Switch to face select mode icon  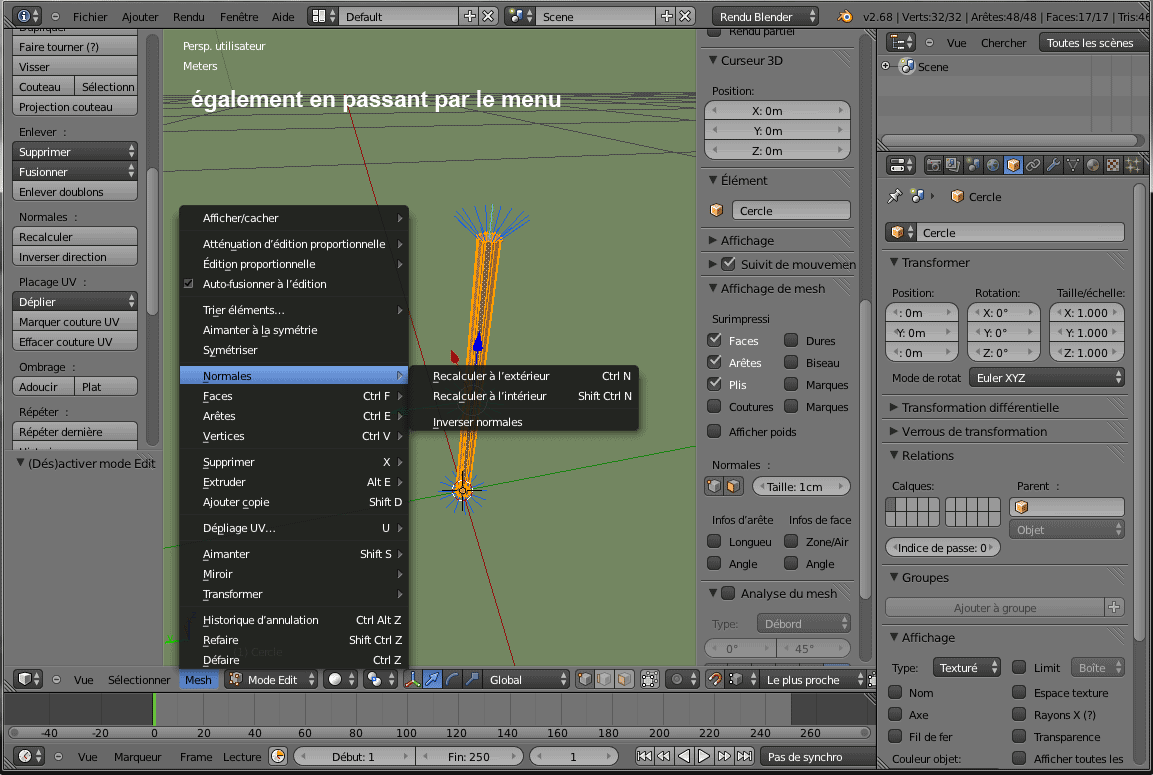[x=624, y=679]
